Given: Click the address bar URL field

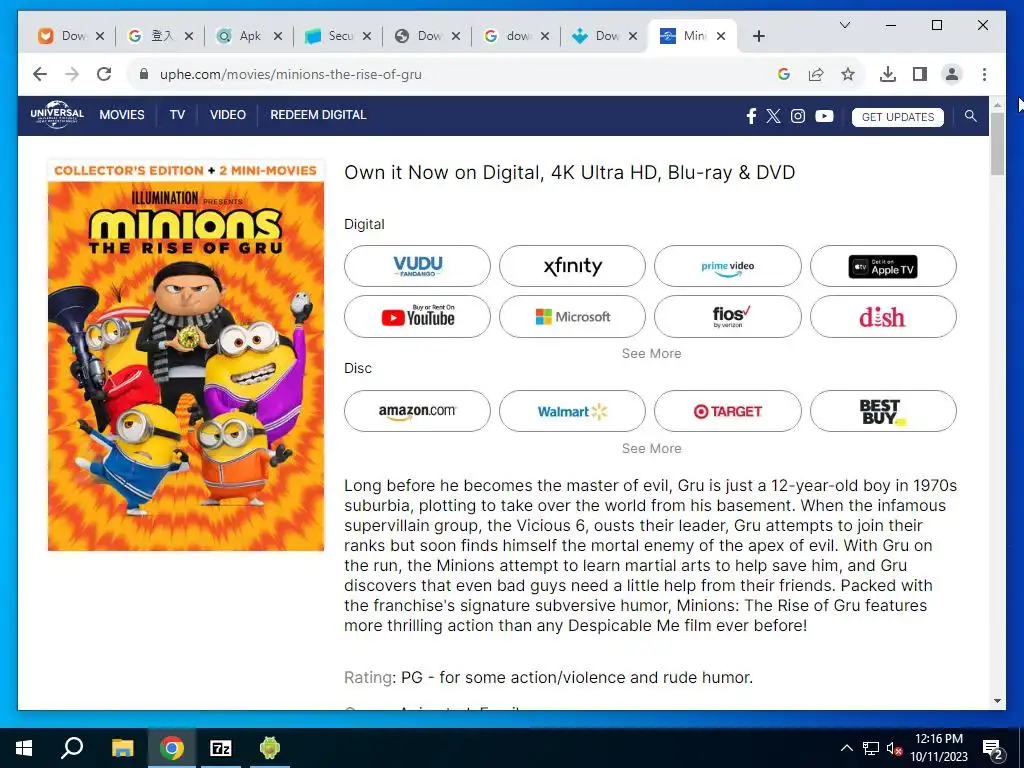Looking at the screenshot, I should (457, 74).
